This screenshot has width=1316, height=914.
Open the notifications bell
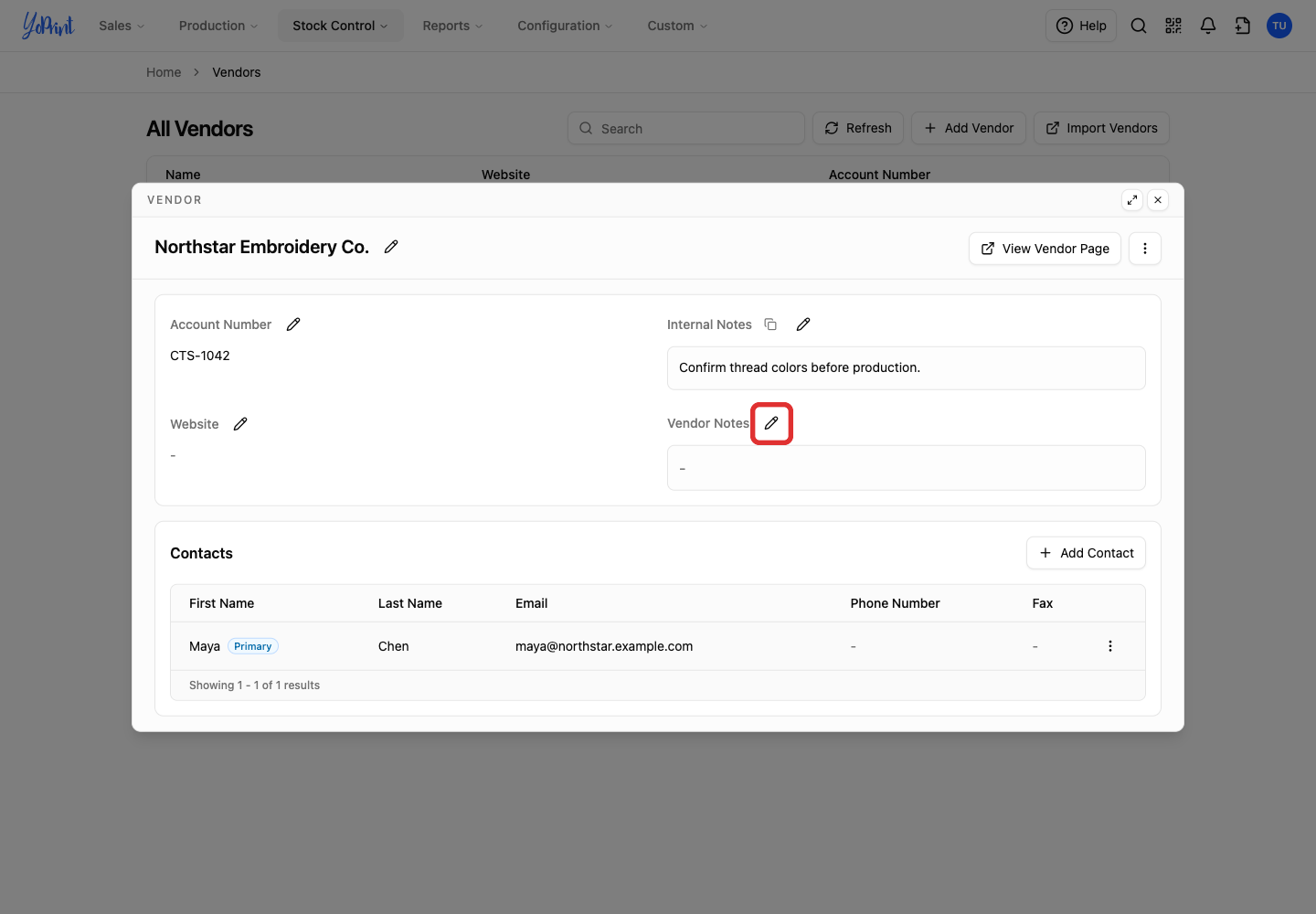pyautogui.click(x=1208, y=26)
